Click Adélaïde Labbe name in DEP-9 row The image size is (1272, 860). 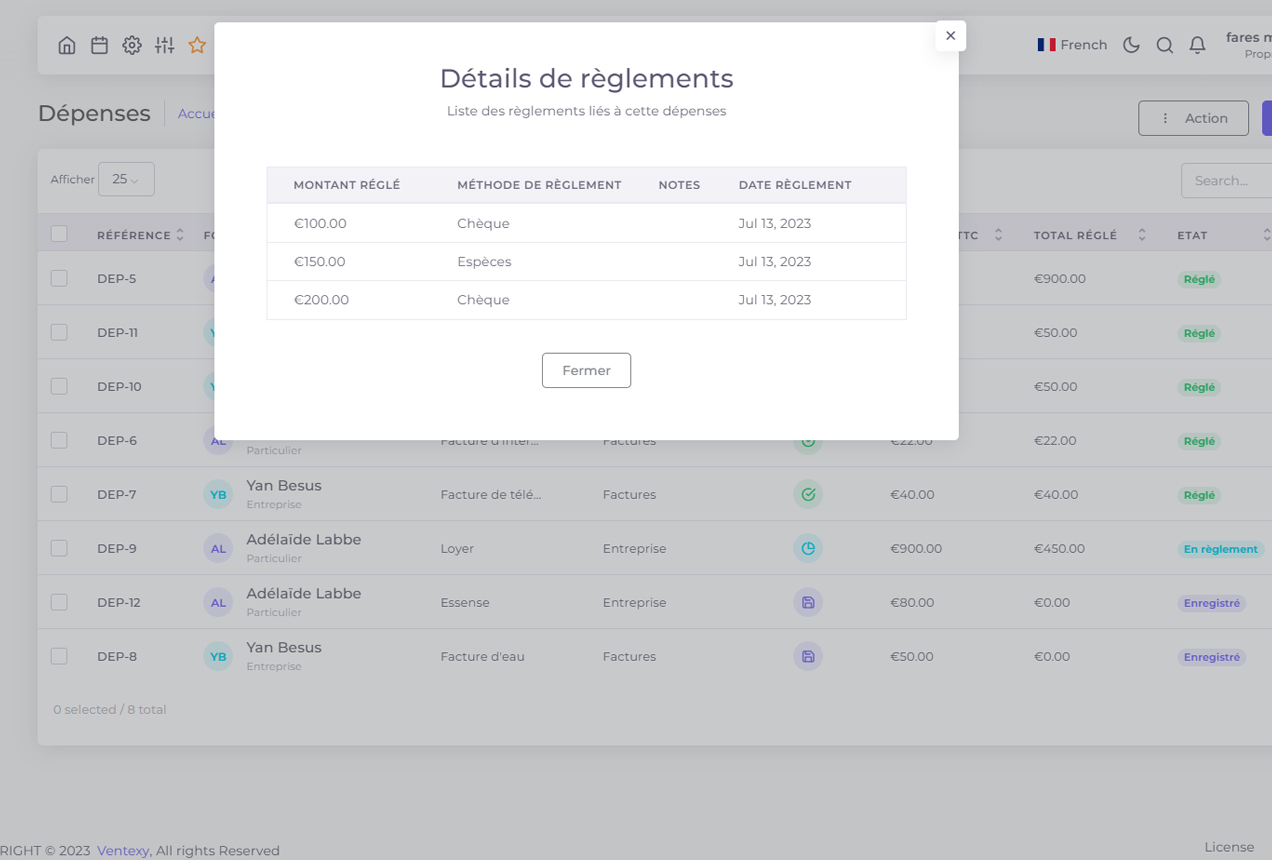(x=304, y=539)
